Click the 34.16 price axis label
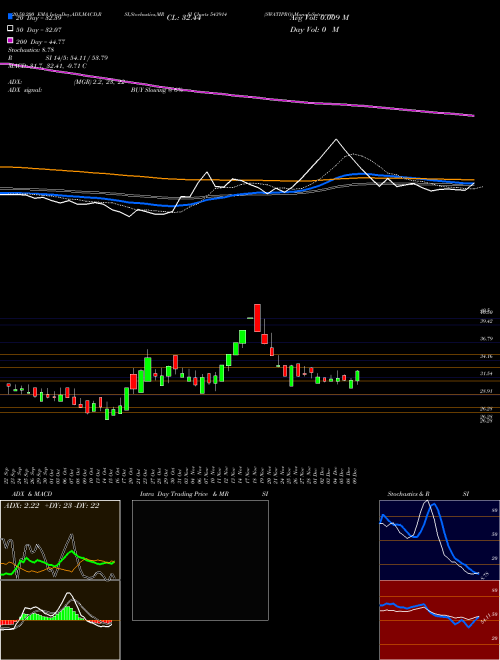 click(486, 356)
